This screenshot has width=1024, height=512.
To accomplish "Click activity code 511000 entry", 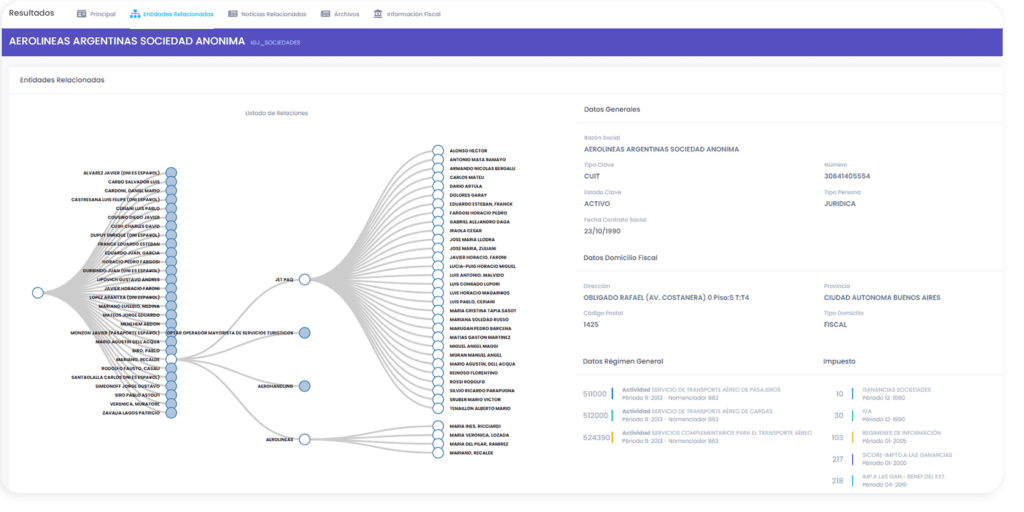I will tap(595, 394).
